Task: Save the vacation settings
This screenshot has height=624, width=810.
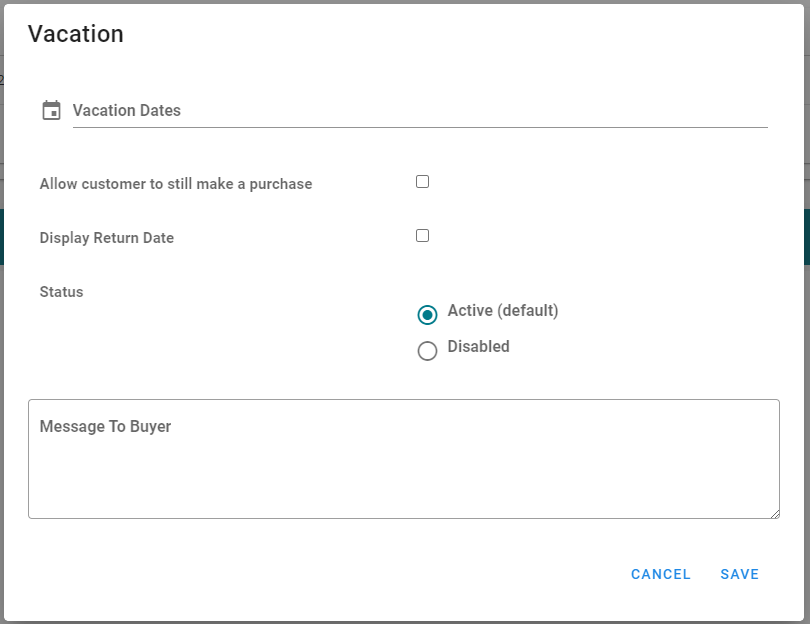Action: (x=739, y=574)
